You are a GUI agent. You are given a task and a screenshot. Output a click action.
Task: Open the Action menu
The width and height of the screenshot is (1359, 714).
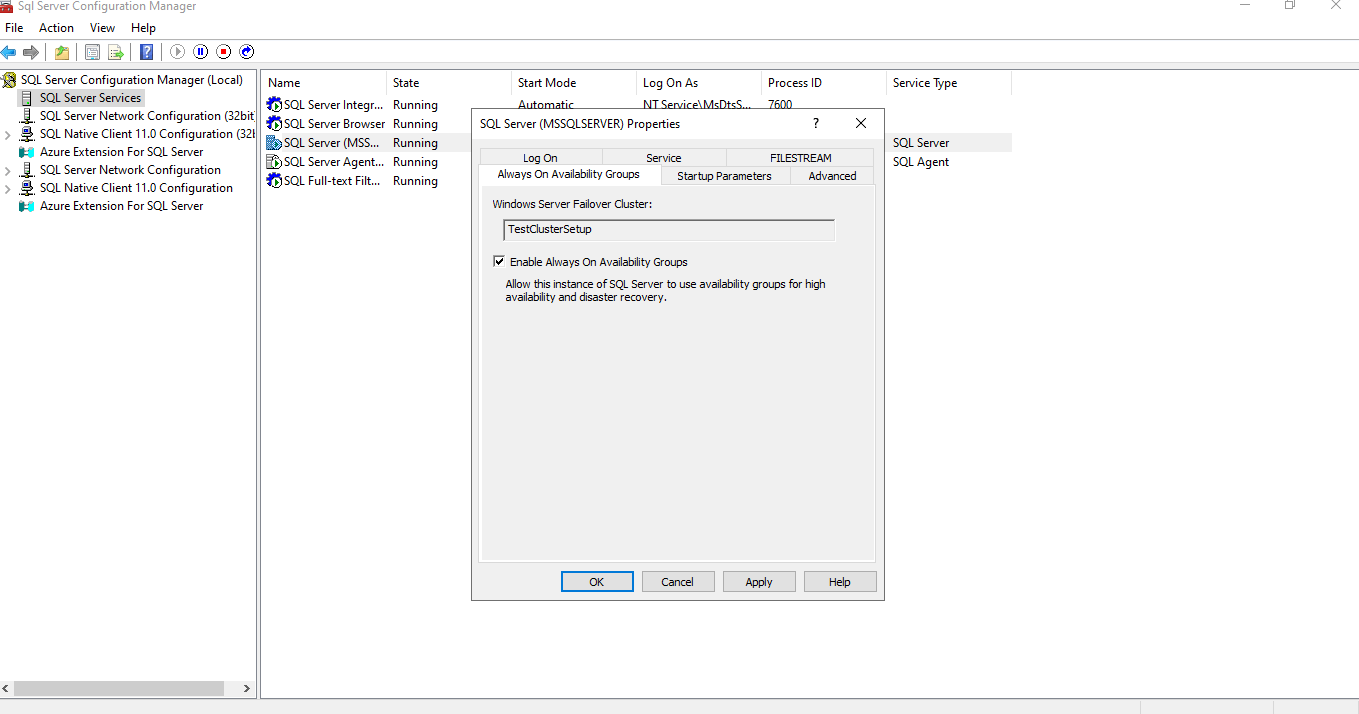tap(57, 28)
